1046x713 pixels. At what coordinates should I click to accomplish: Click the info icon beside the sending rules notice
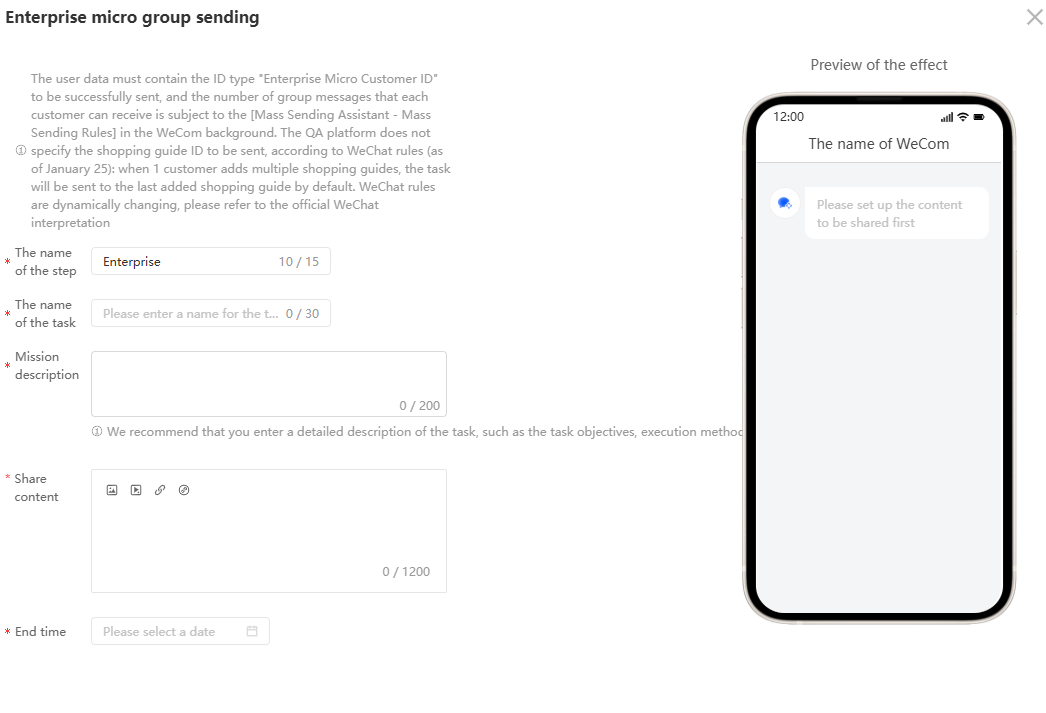point(21,151)
